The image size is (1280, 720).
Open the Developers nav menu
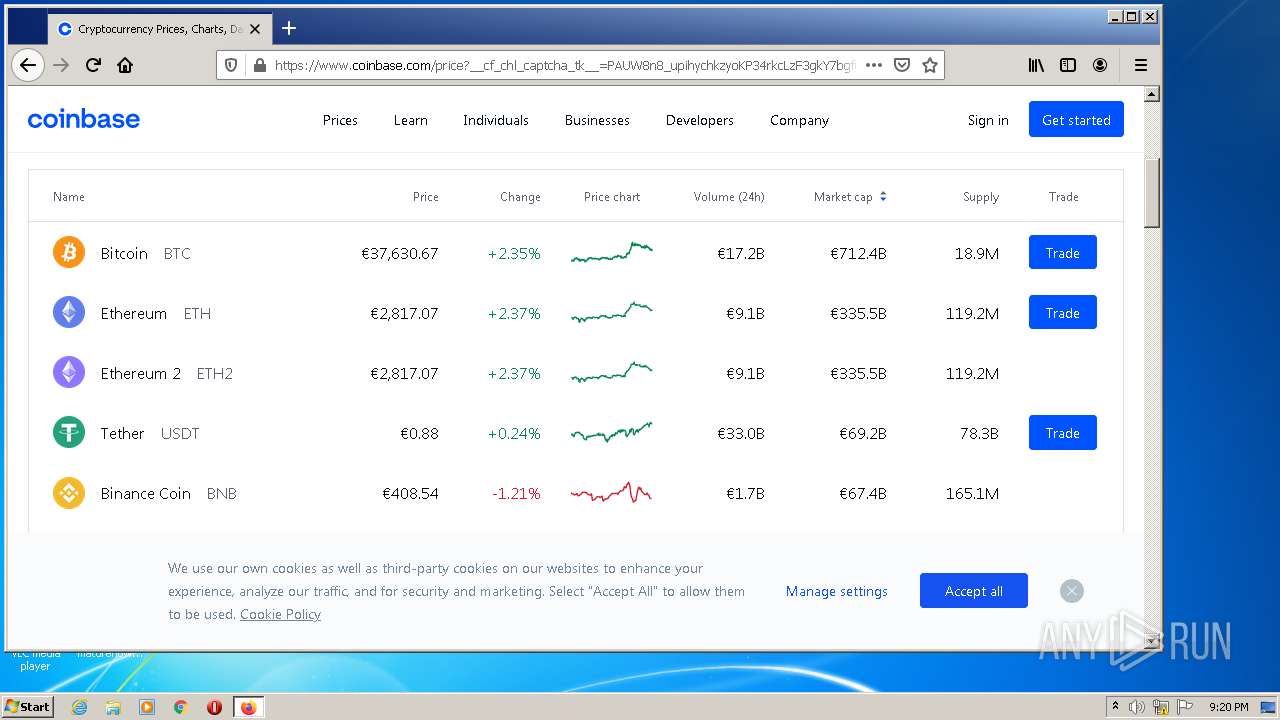[700, 120]
